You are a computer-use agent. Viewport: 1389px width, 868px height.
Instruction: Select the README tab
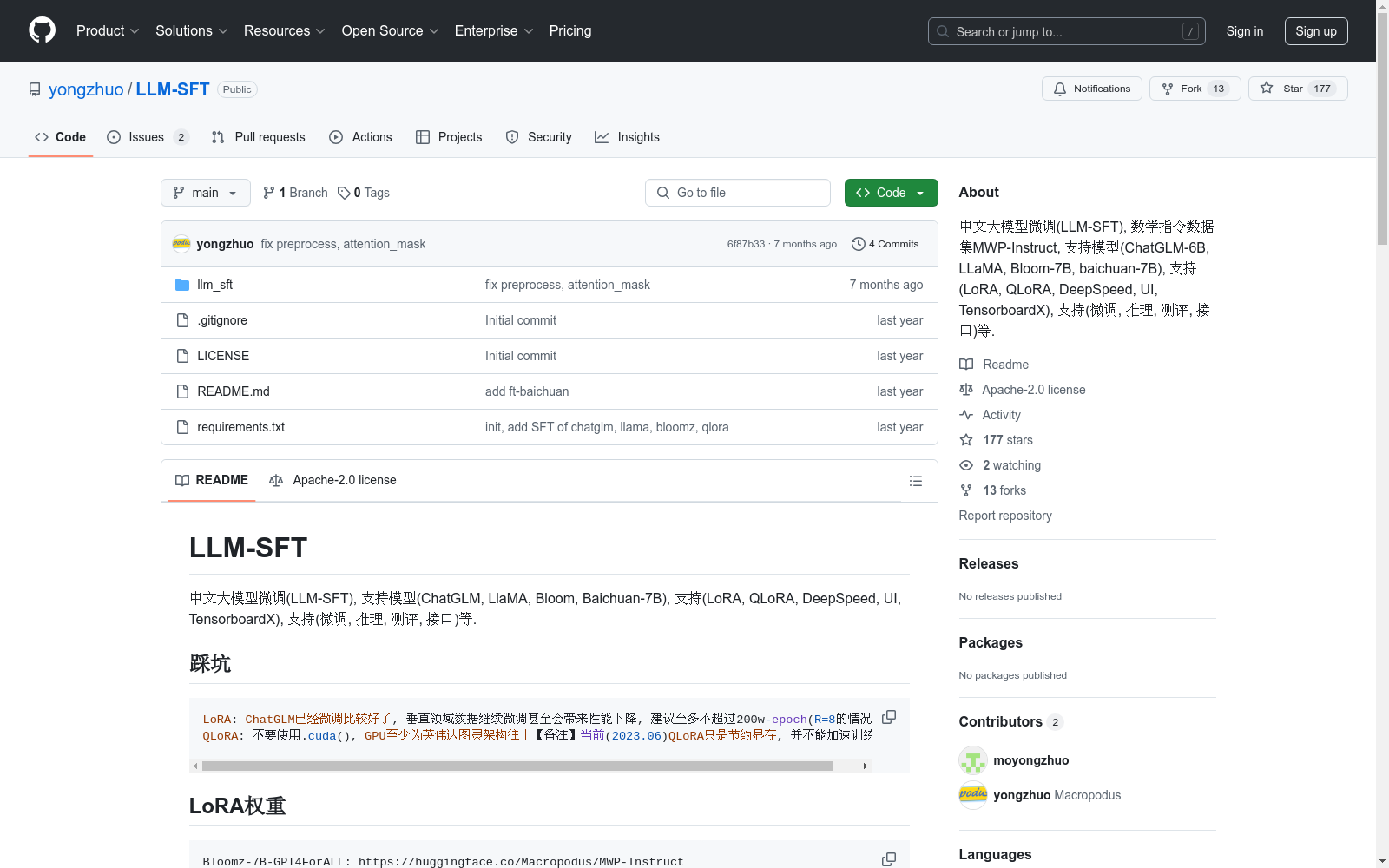pyautogui.click(x=212, y=480)
